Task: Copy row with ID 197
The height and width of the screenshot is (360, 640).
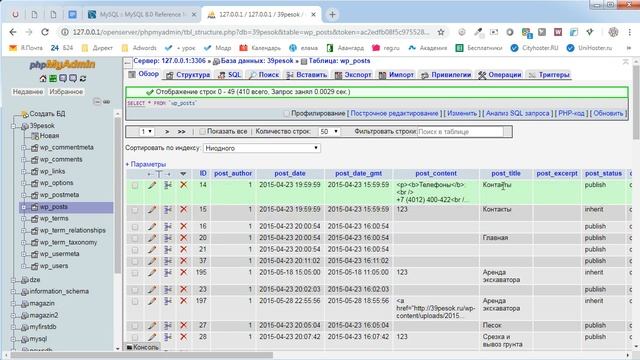Action: [x=168, y=301]
